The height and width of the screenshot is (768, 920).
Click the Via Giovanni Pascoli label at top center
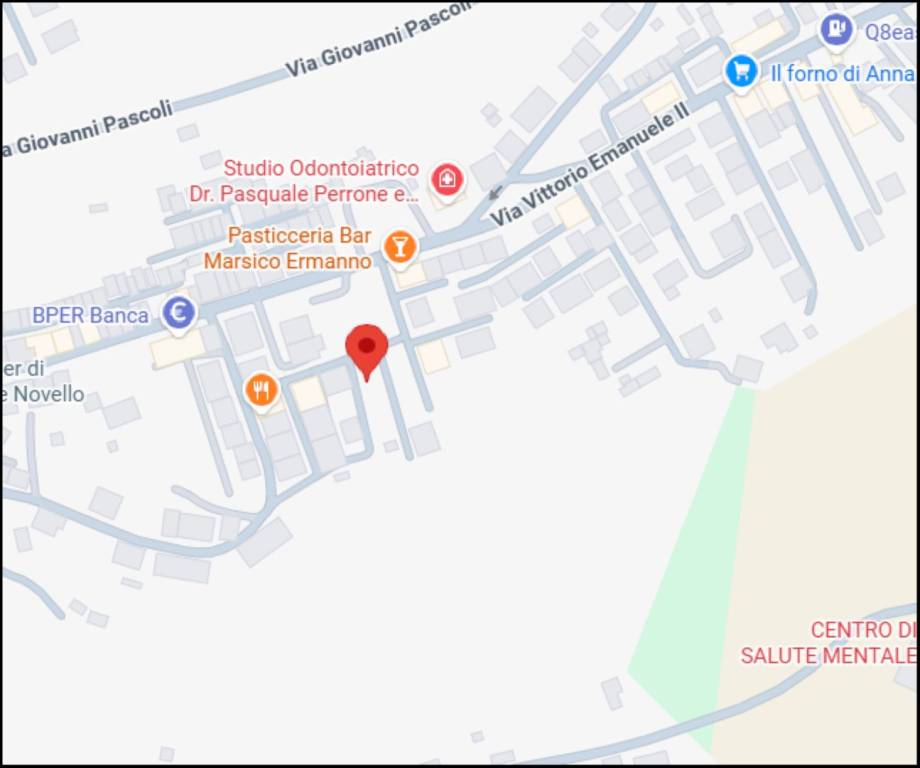point(378,41)
